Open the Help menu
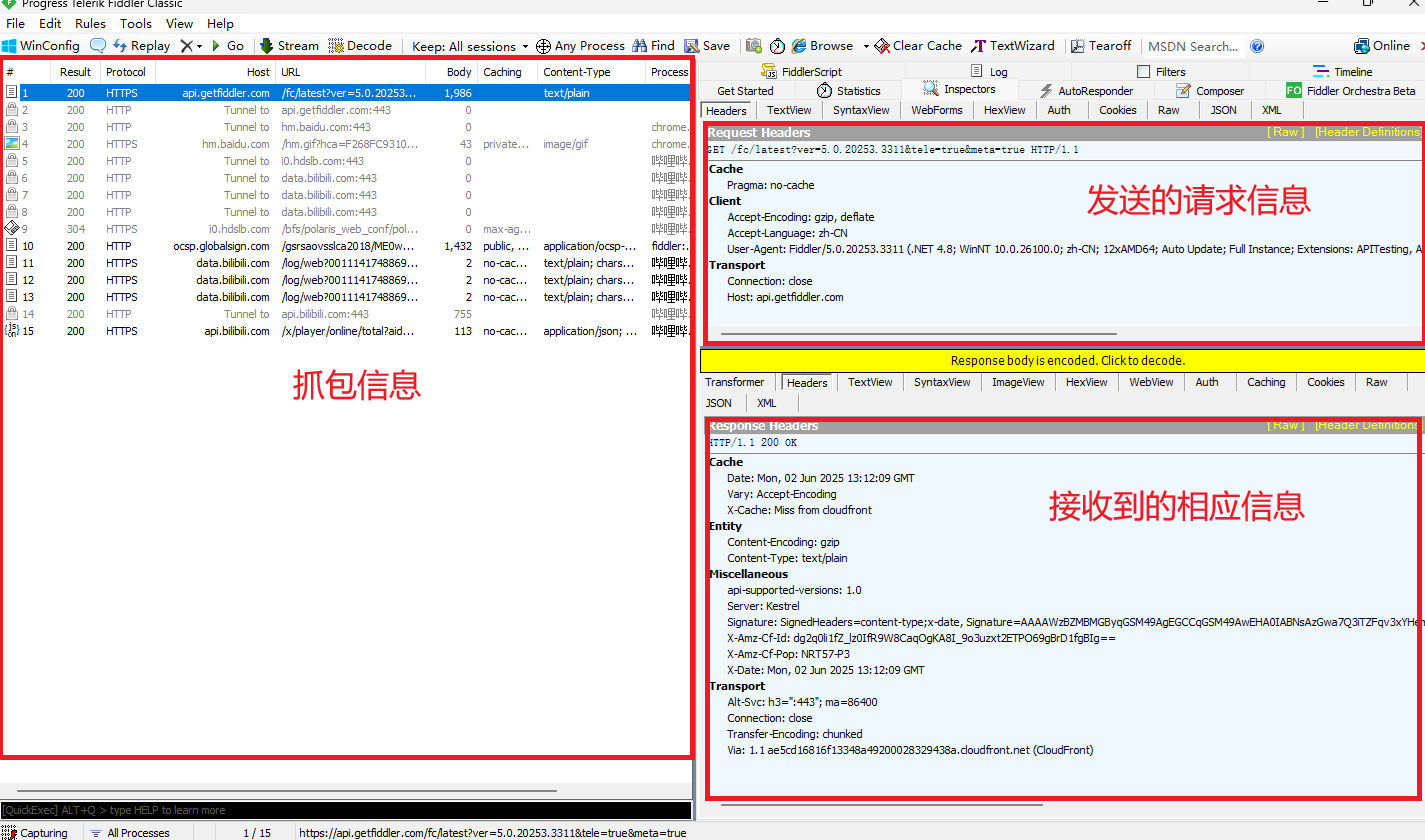The height and width of the screenshot is (840, 1425). tap(220, 23)
